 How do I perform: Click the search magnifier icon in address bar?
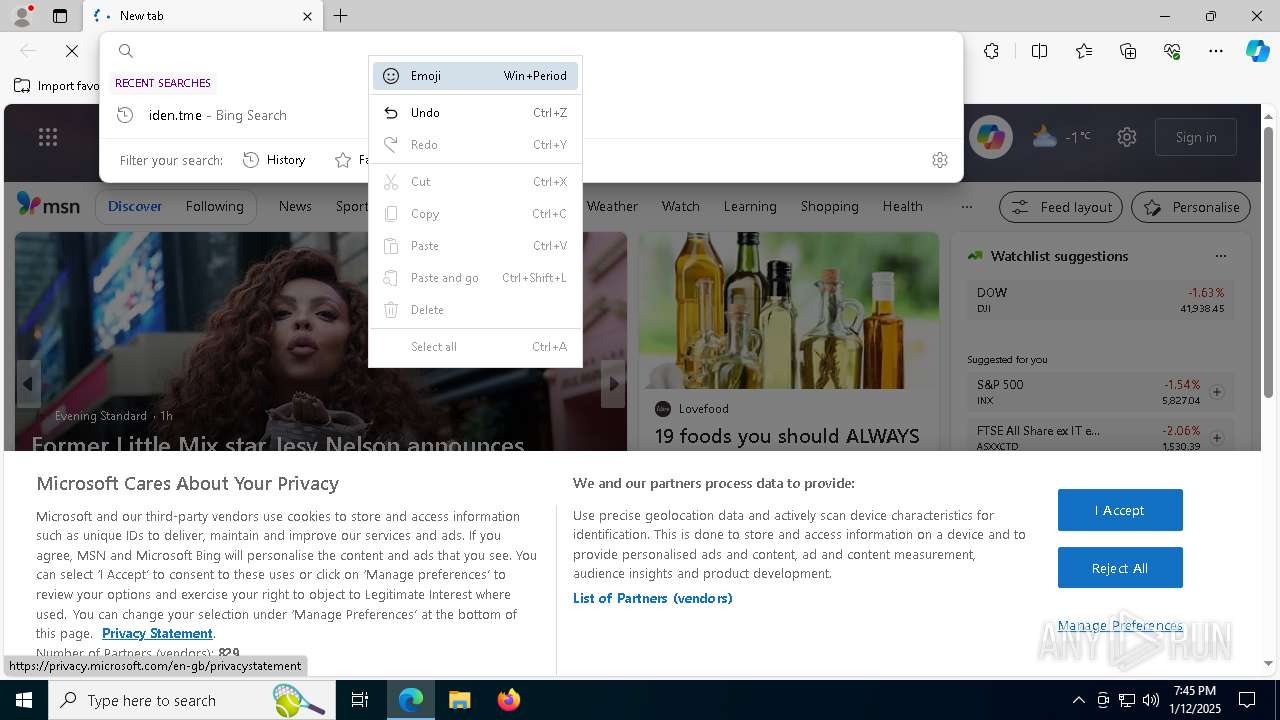pyautogui.click(x=126, y=51)
